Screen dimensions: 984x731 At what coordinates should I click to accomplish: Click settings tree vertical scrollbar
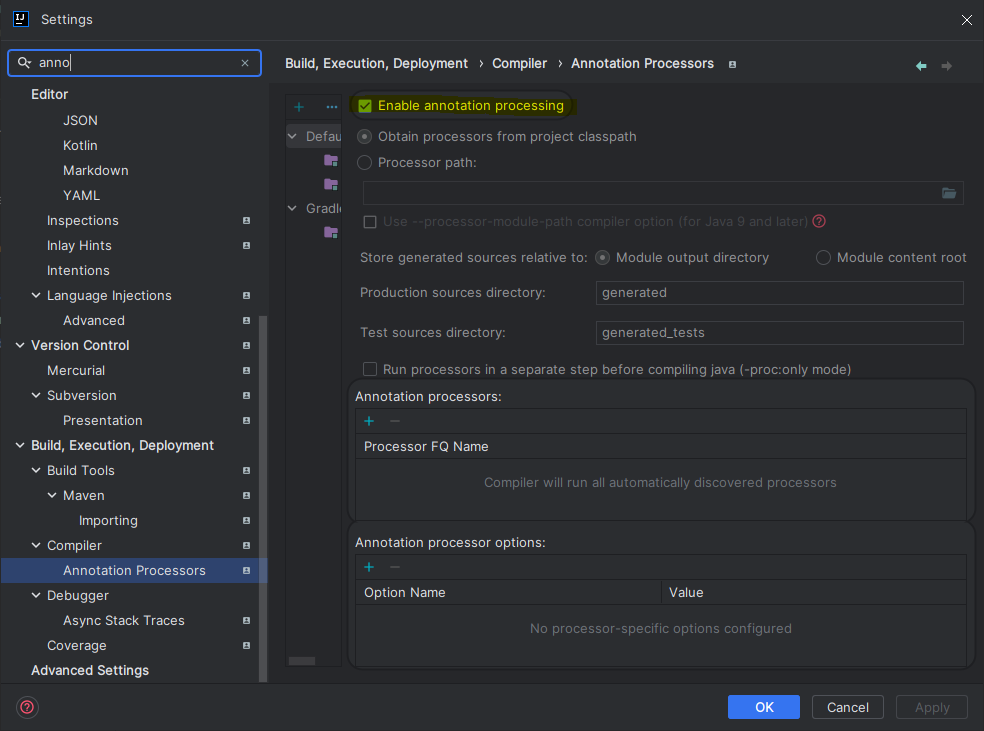pos(263,498)
